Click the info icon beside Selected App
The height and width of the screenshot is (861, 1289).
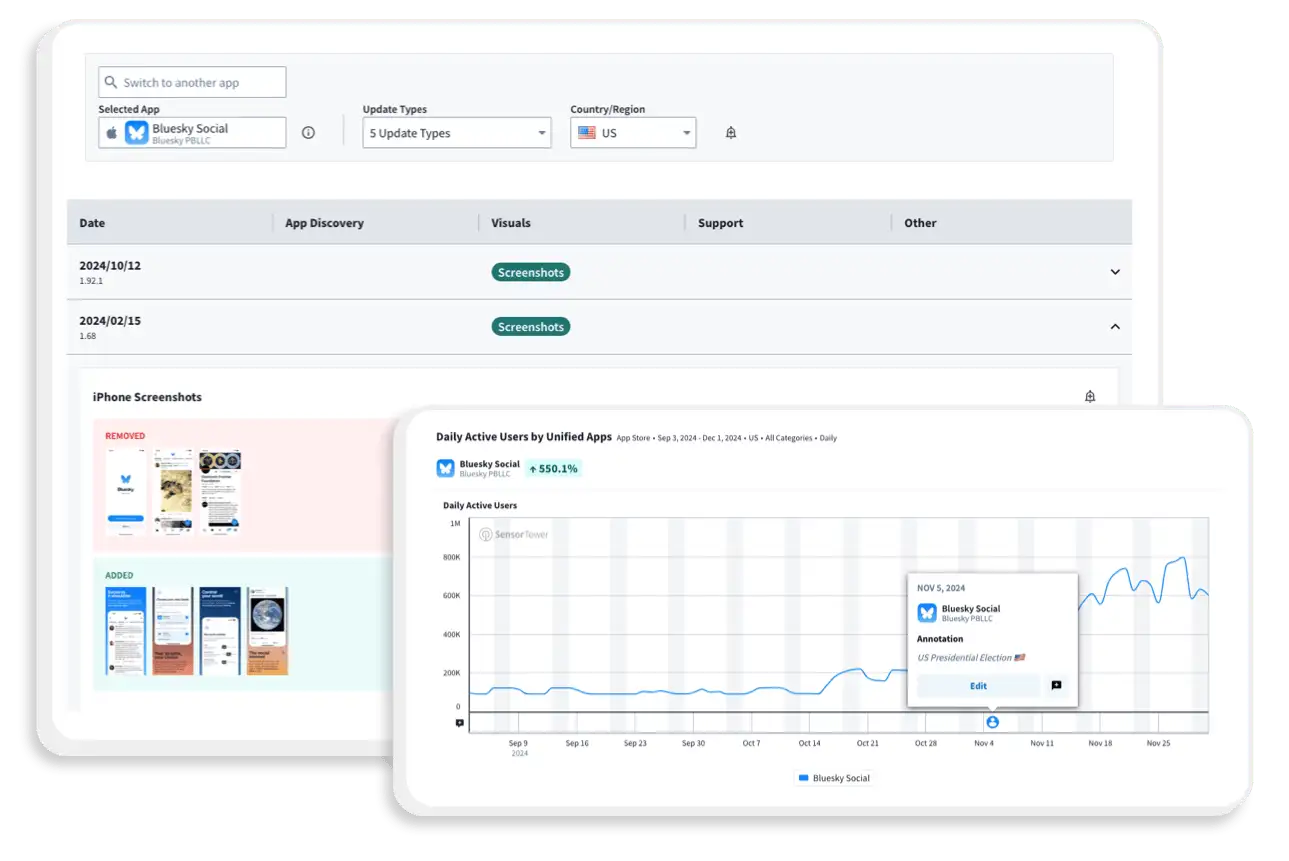click(308, 131)
